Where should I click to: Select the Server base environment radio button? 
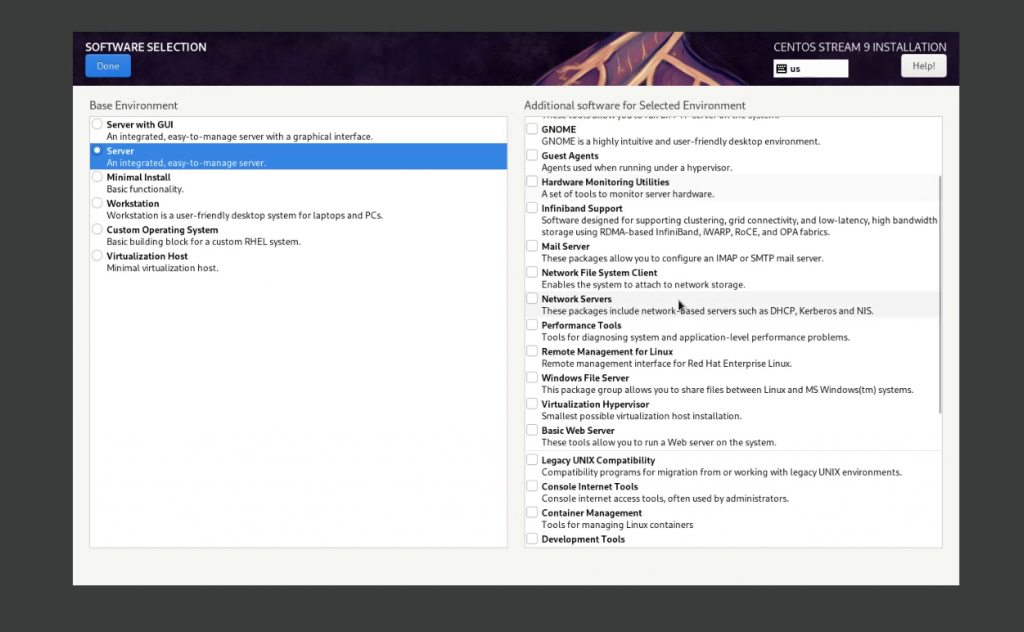point(97,150)
